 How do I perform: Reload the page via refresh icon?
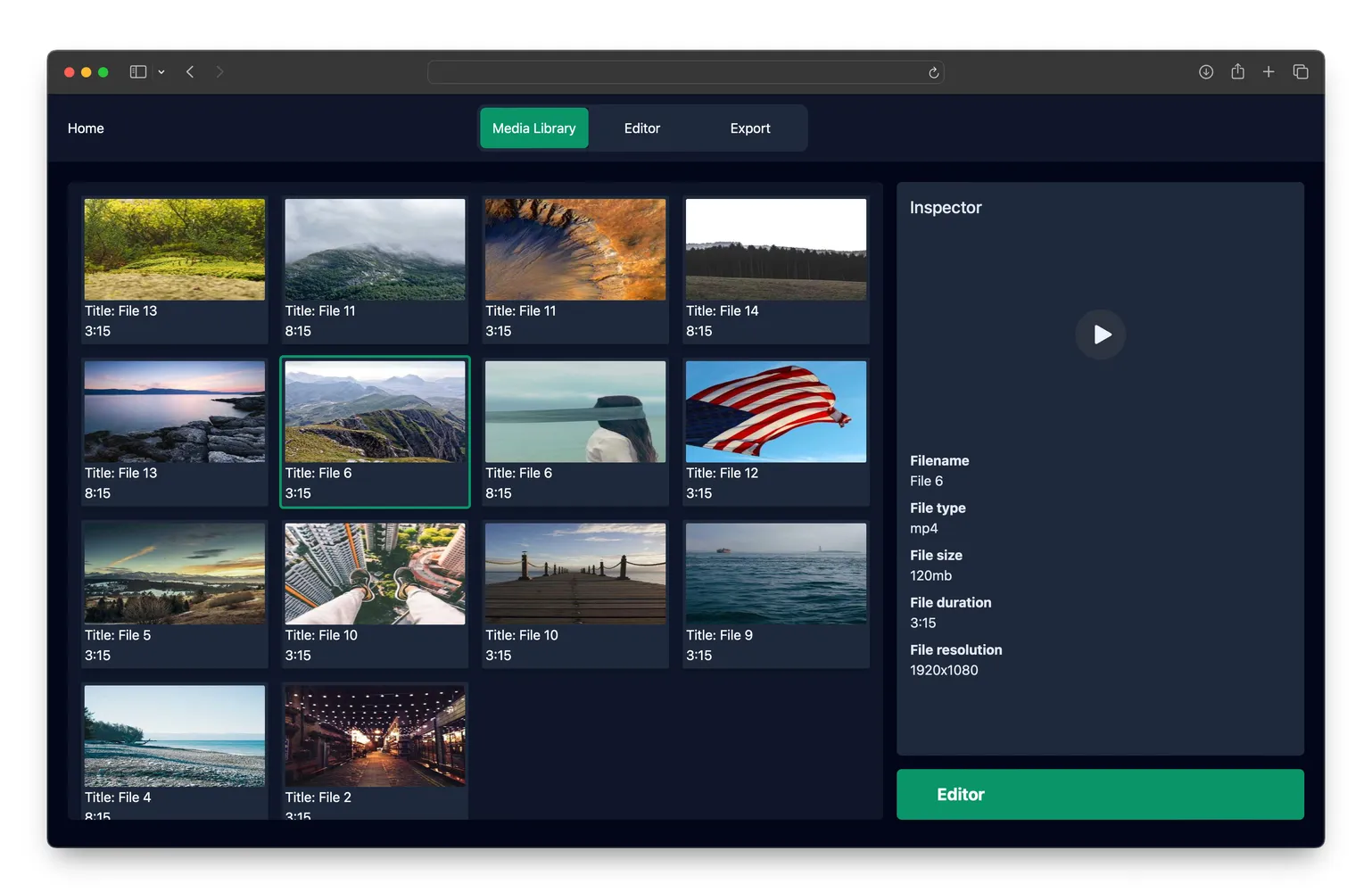933,73
